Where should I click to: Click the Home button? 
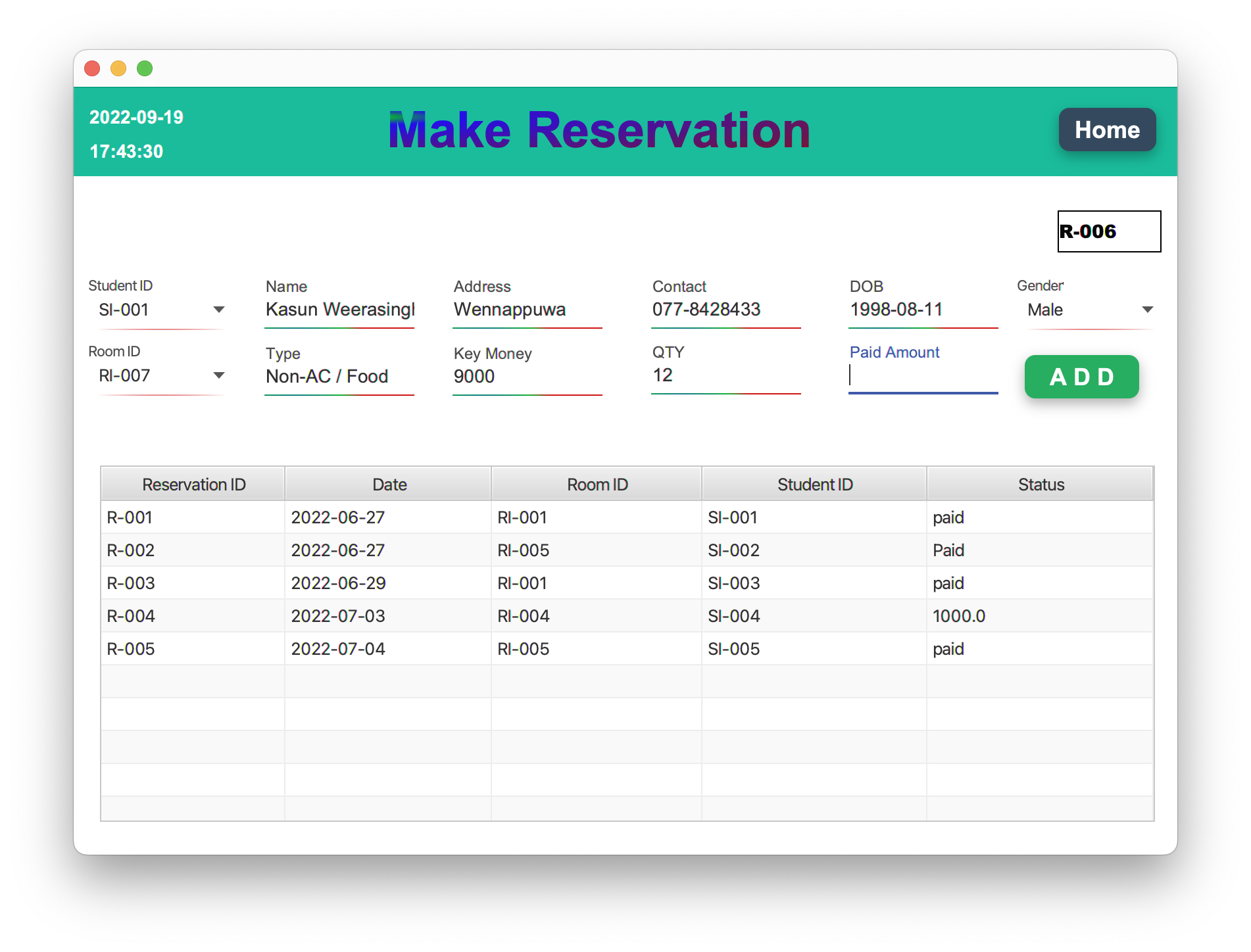pyautogui.click(x=1107, y=130)
